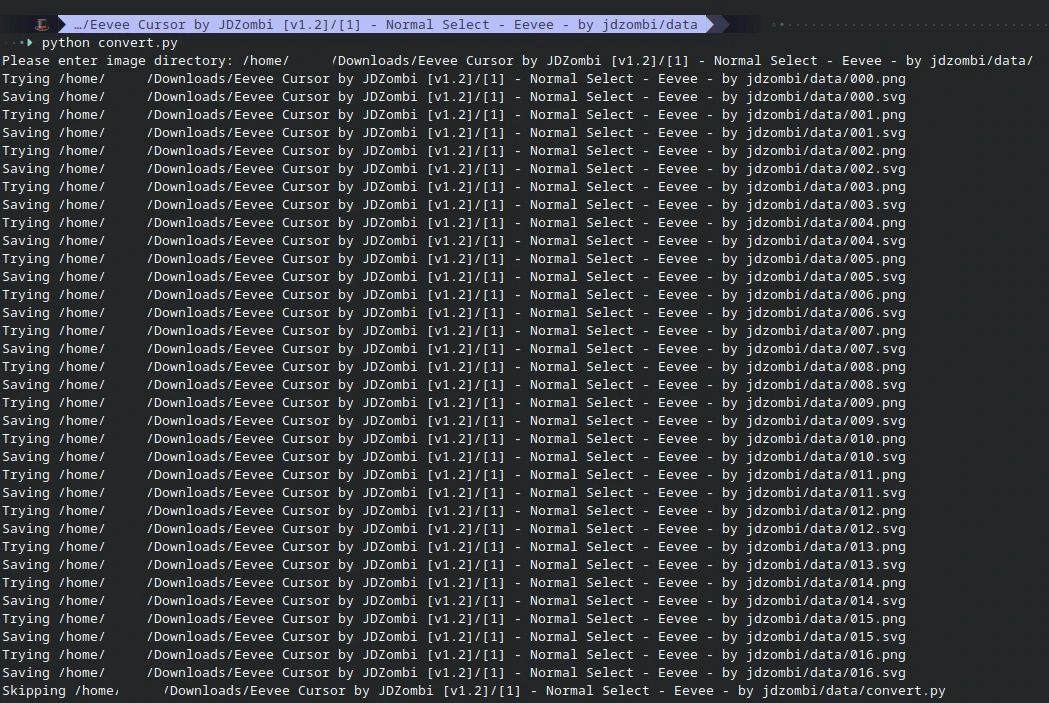Click the Trying line for 003.png
The image size is (1049, 703).
coord(454,187)
